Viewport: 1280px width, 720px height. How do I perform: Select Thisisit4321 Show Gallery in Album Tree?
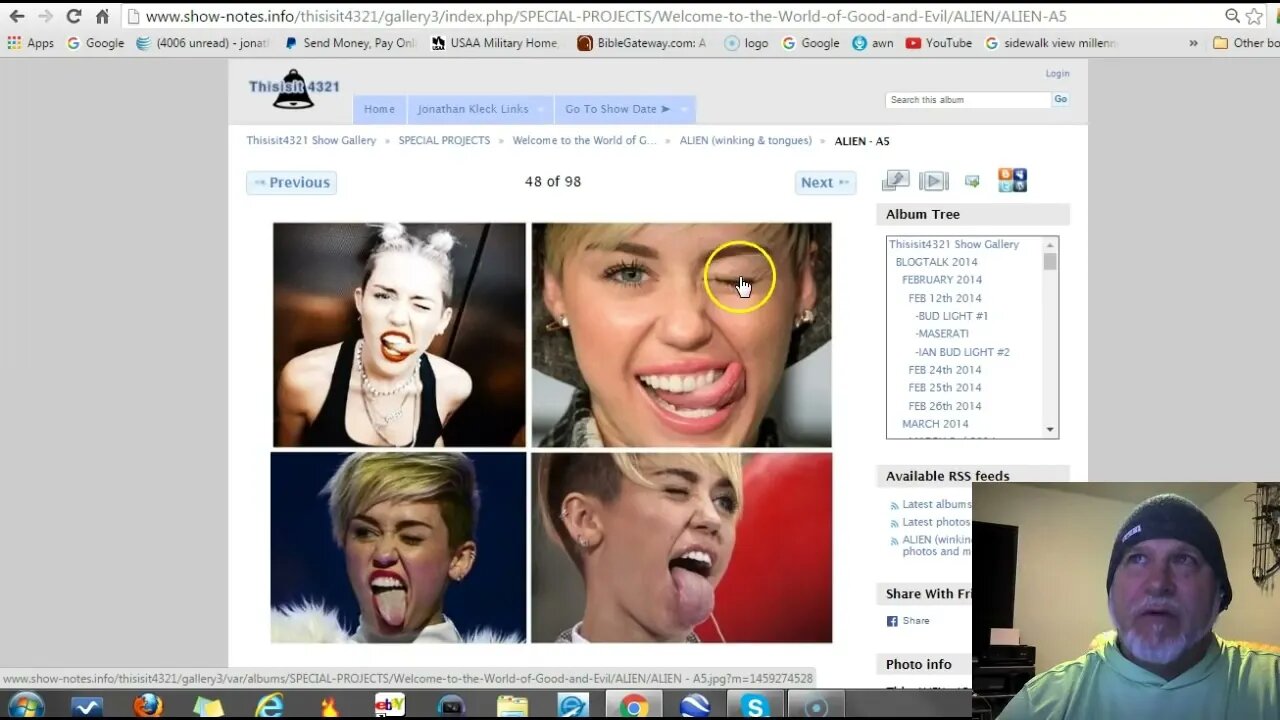pos(954,244)
